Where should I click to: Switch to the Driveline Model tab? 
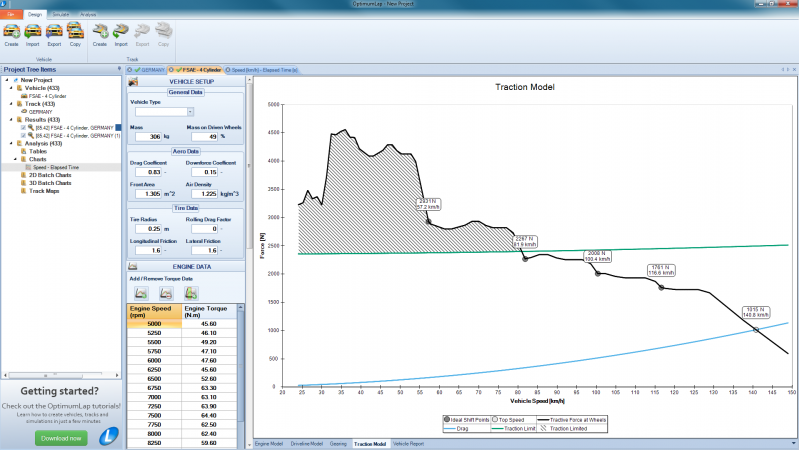tap(306, 444)
